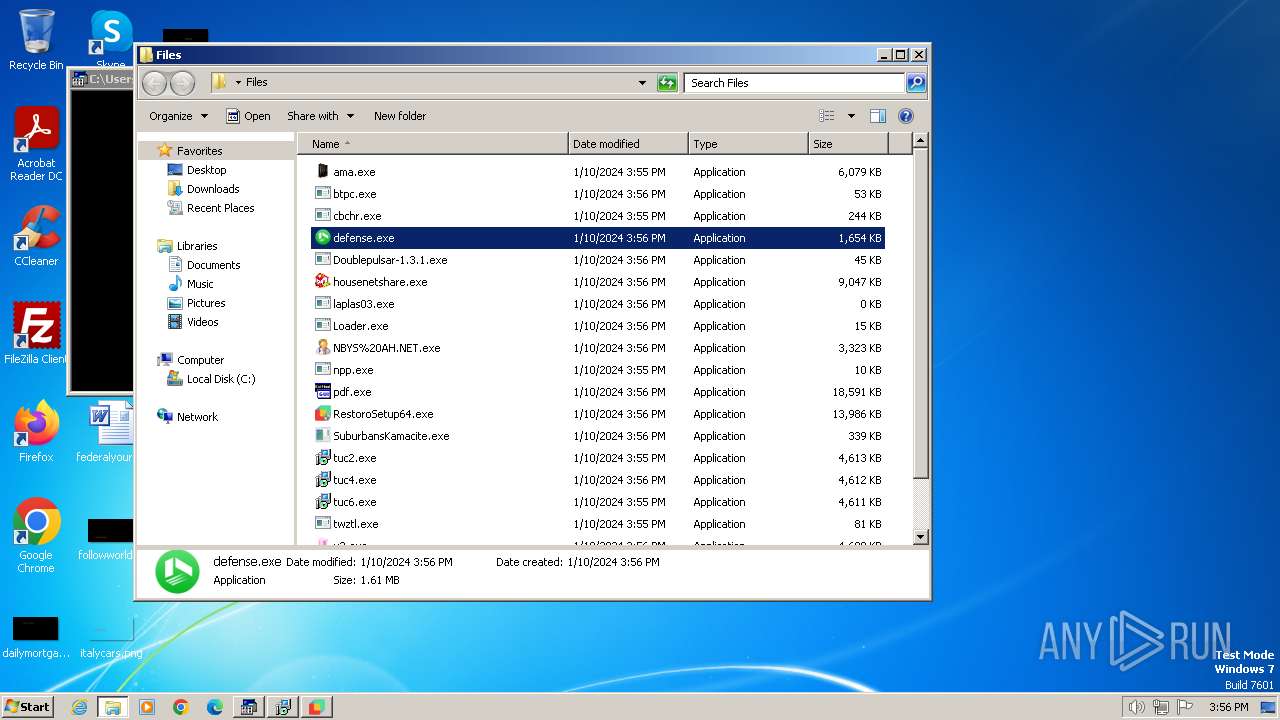Select the Firefox desktop shortcut
1280x720 pixels.
pos(36,432)
